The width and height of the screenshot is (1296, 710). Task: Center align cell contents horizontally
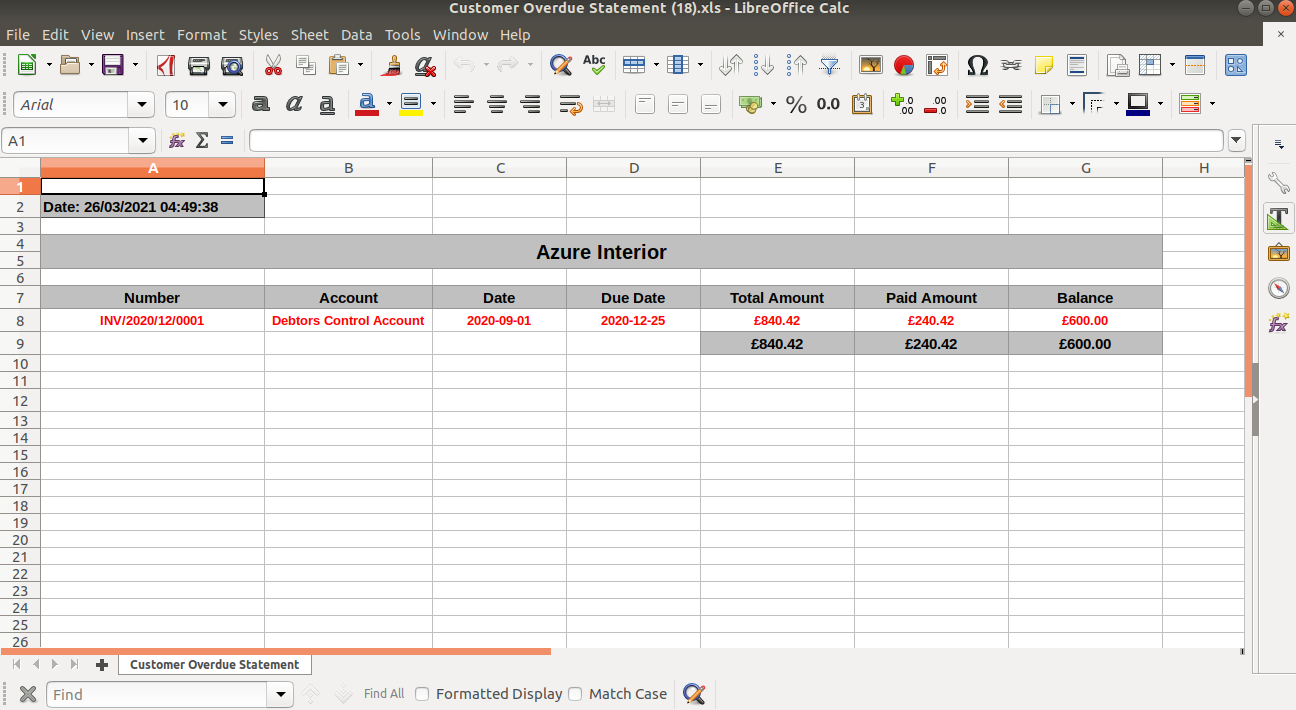tap(497, 104)
